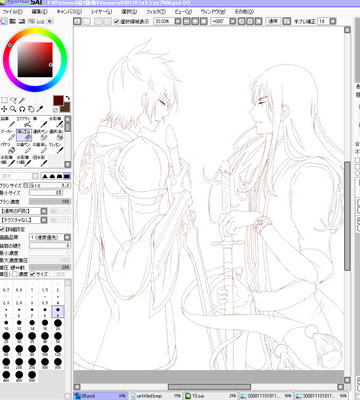Select the eyedropper tool
The image size is (360, 400).
pyautogui.click(x=40, y=109)
